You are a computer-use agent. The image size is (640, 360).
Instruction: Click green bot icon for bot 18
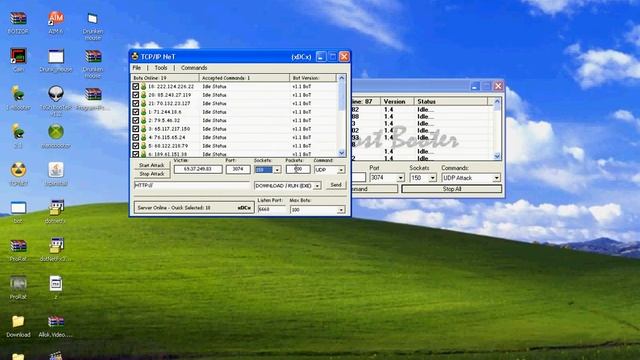[144, 87]
